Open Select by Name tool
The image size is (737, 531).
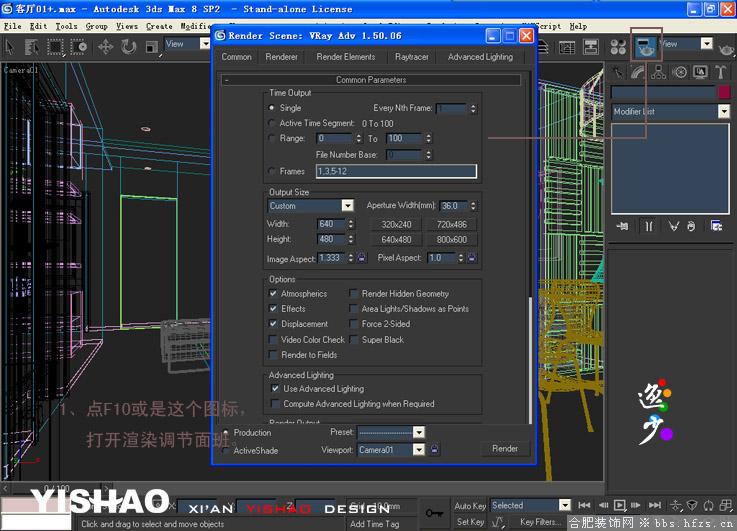[31, 47]
